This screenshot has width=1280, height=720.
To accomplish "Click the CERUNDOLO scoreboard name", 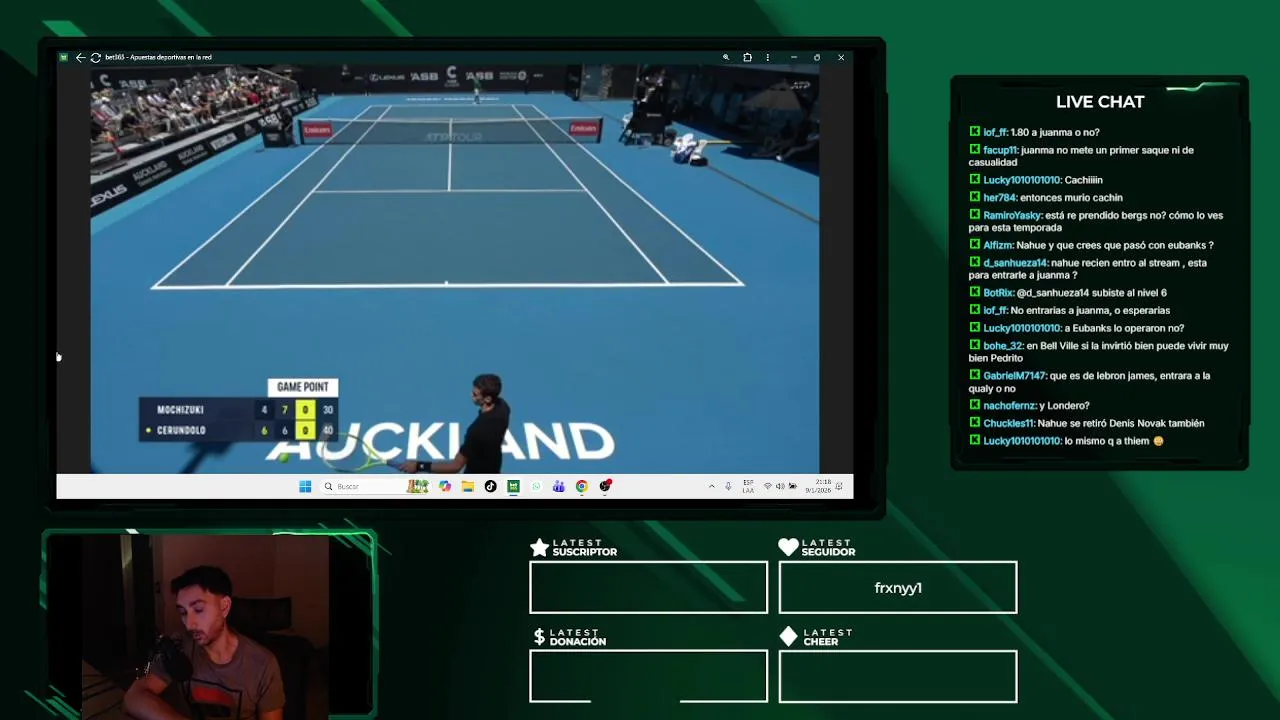I will pos(181,430).
